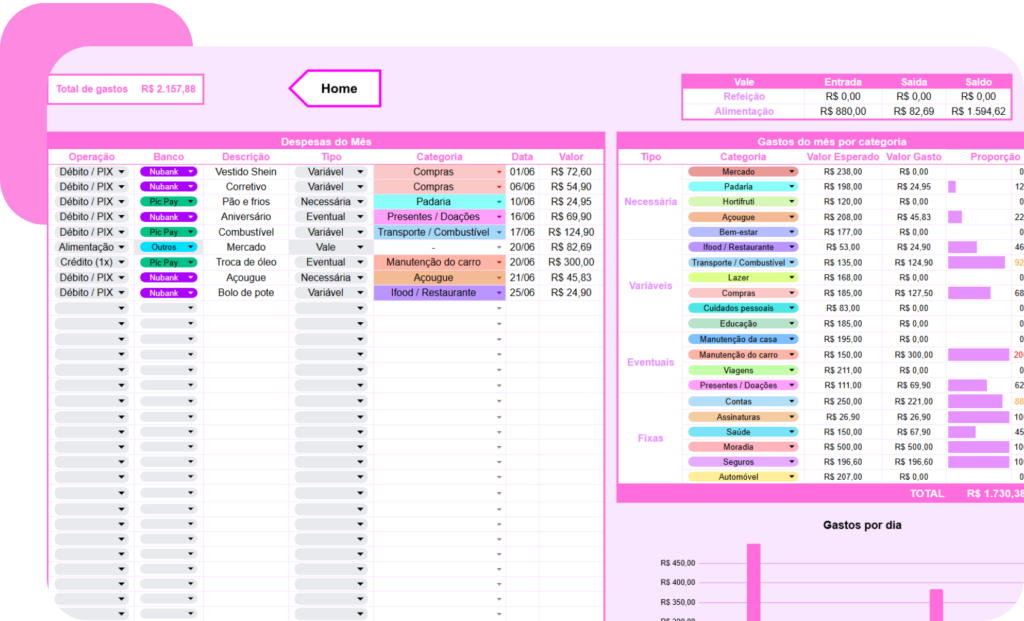Open Presentes / Doações category in Aniversário row

click(x=439, y=217)
